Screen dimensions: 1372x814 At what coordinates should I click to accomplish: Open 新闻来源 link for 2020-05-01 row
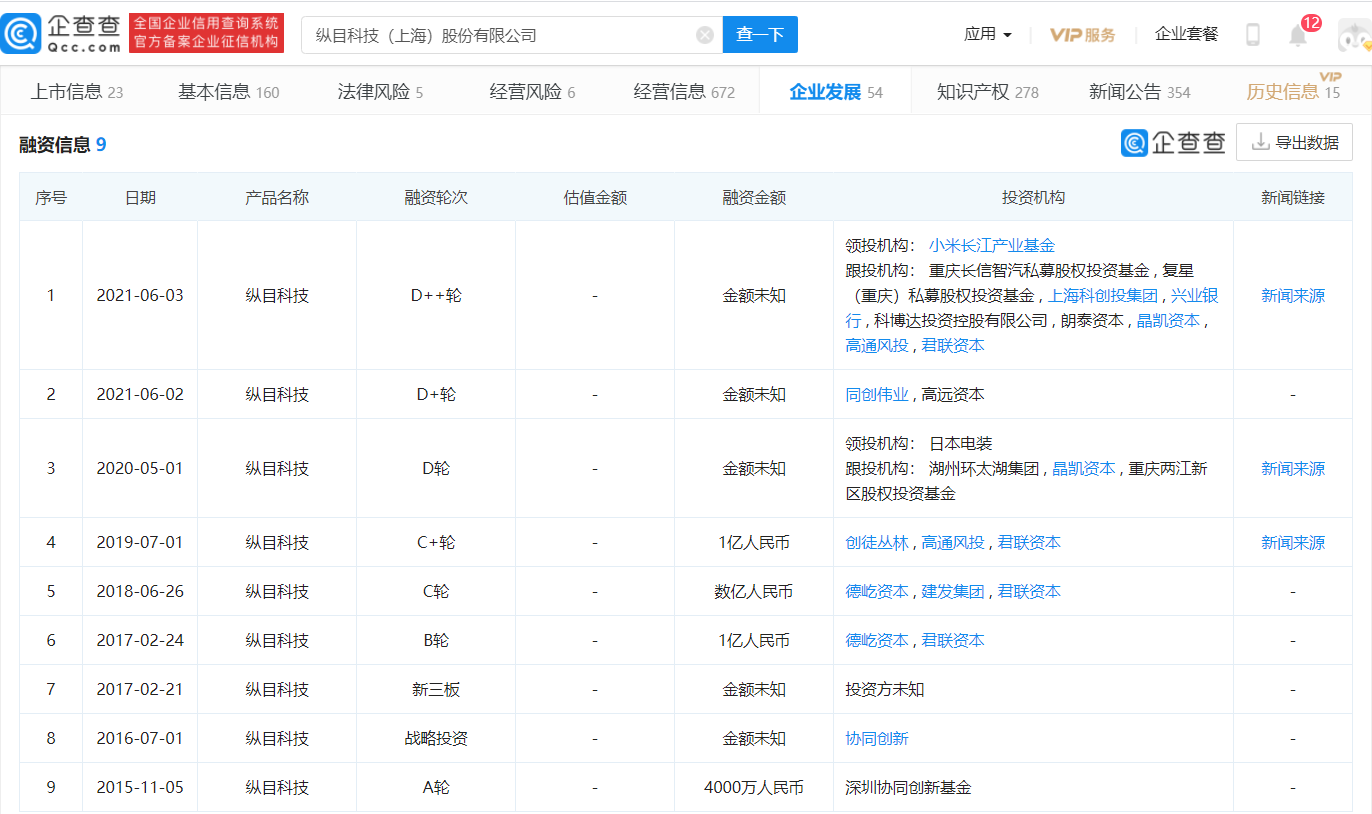(x=1293, y=468)
